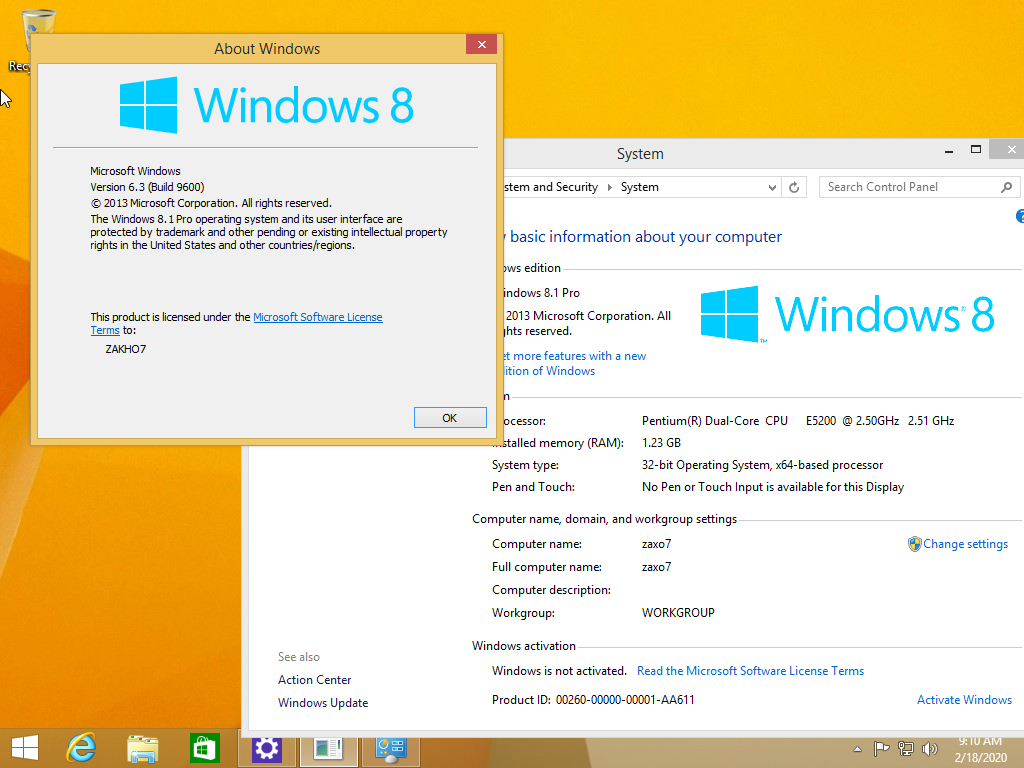Screen dimensions: 1024x768
Task: Show hidden system tray icons
Action: [x=857, y=749]
